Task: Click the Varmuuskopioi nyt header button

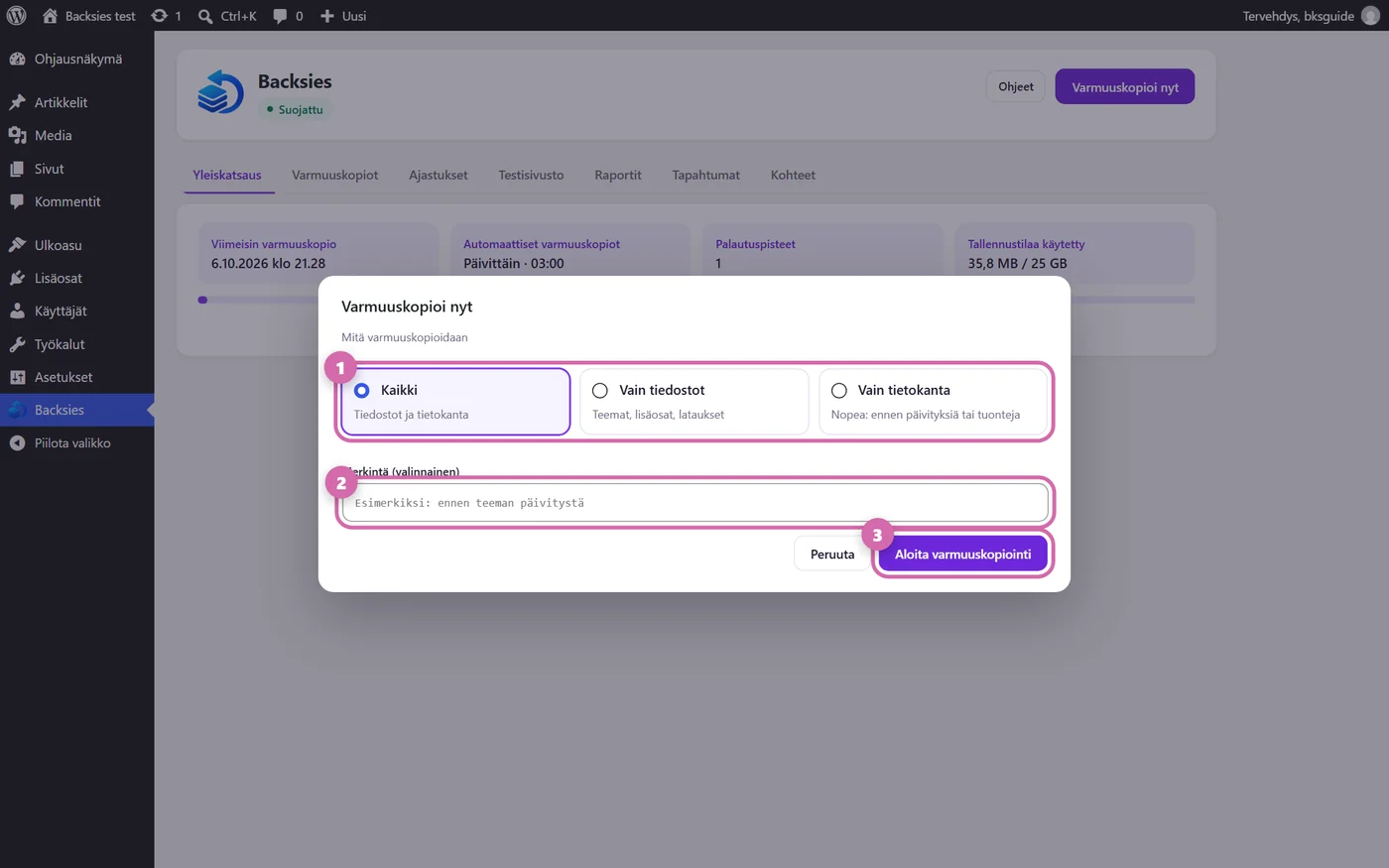Action: click(1125, 86)
